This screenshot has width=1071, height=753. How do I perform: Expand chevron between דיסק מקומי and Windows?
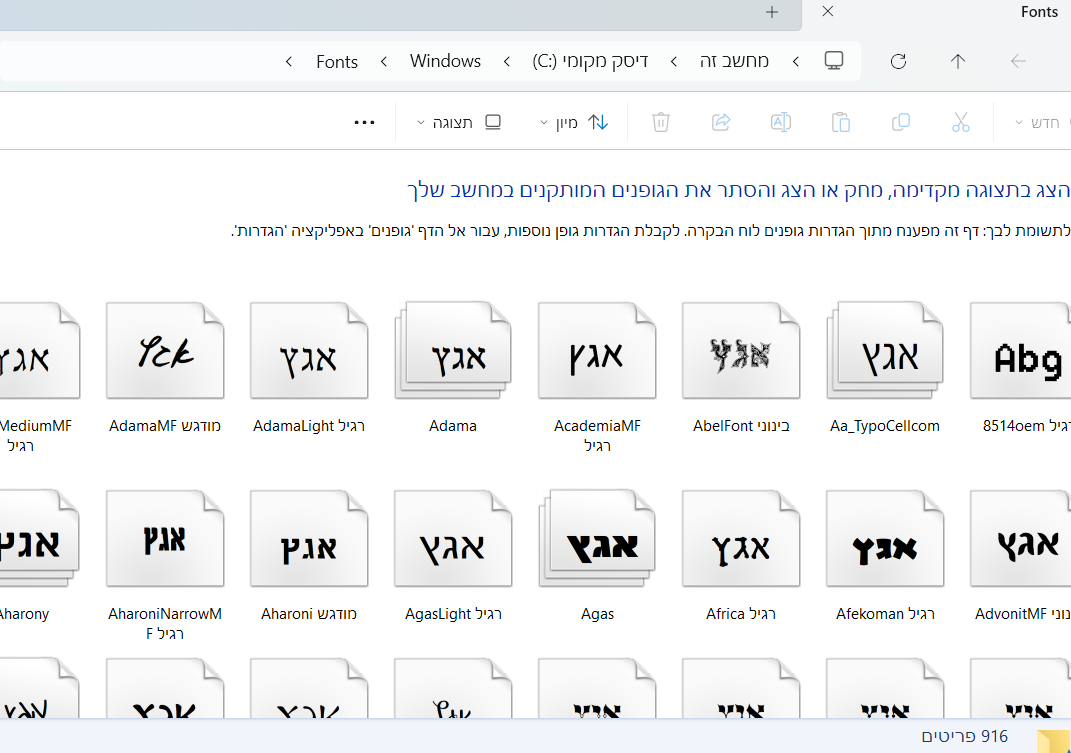point(507,61)
